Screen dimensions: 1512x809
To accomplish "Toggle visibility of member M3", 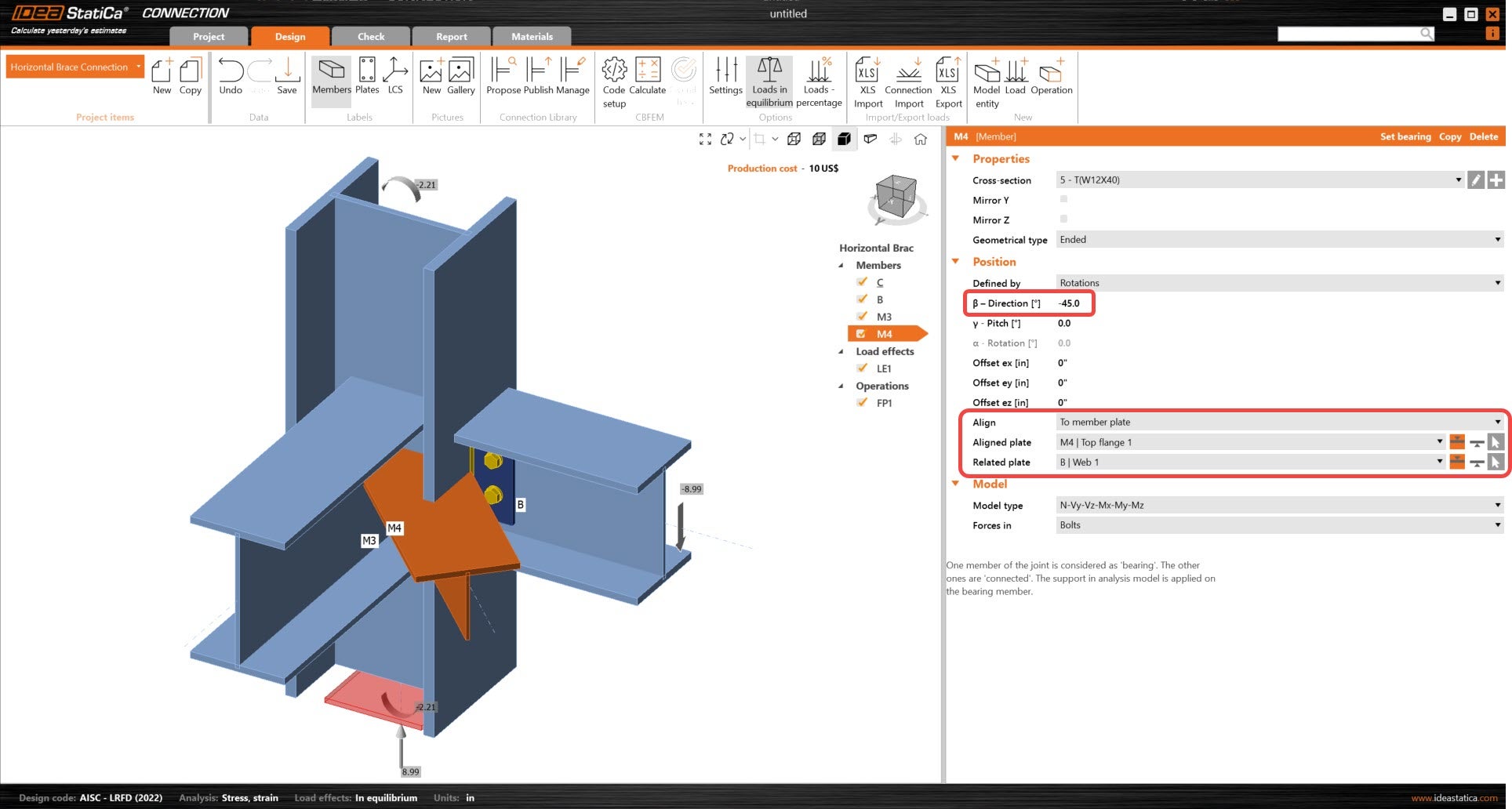I will pos(862,316).
